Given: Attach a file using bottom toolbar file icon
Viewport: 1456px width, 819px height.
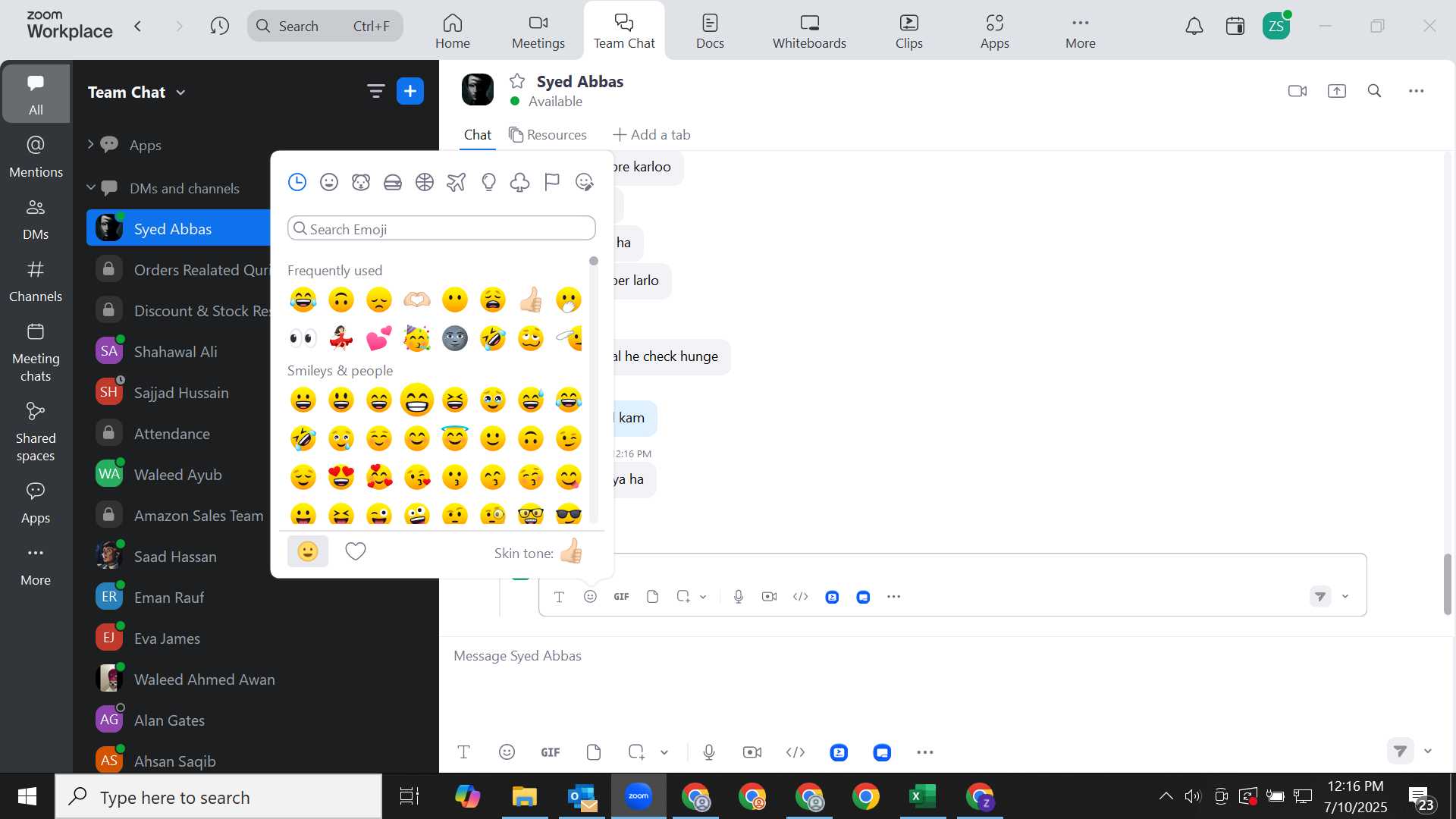Looking at the screenshot, I should point(594,752).
